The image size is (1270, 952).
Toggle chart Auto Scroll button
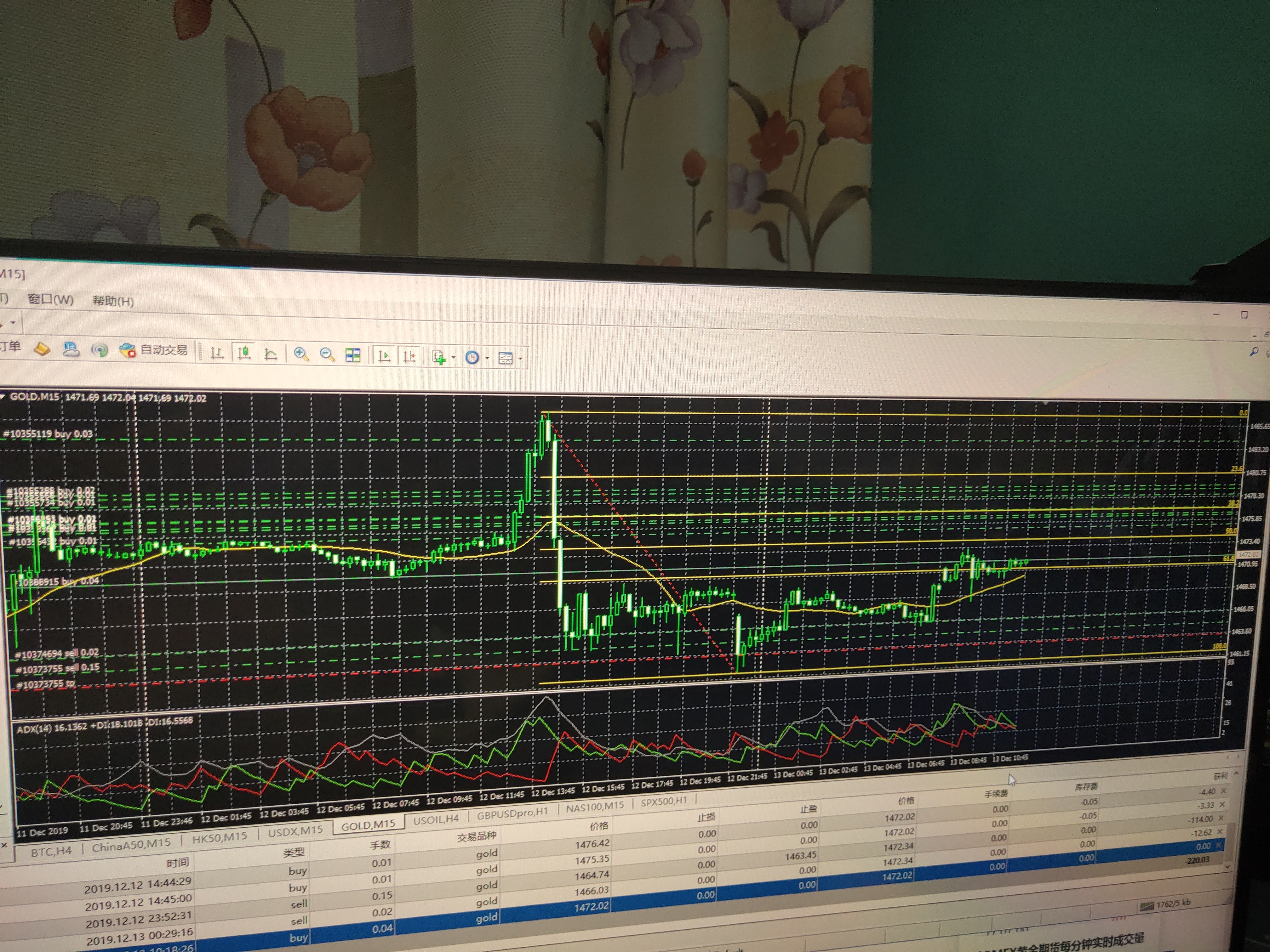384,356
